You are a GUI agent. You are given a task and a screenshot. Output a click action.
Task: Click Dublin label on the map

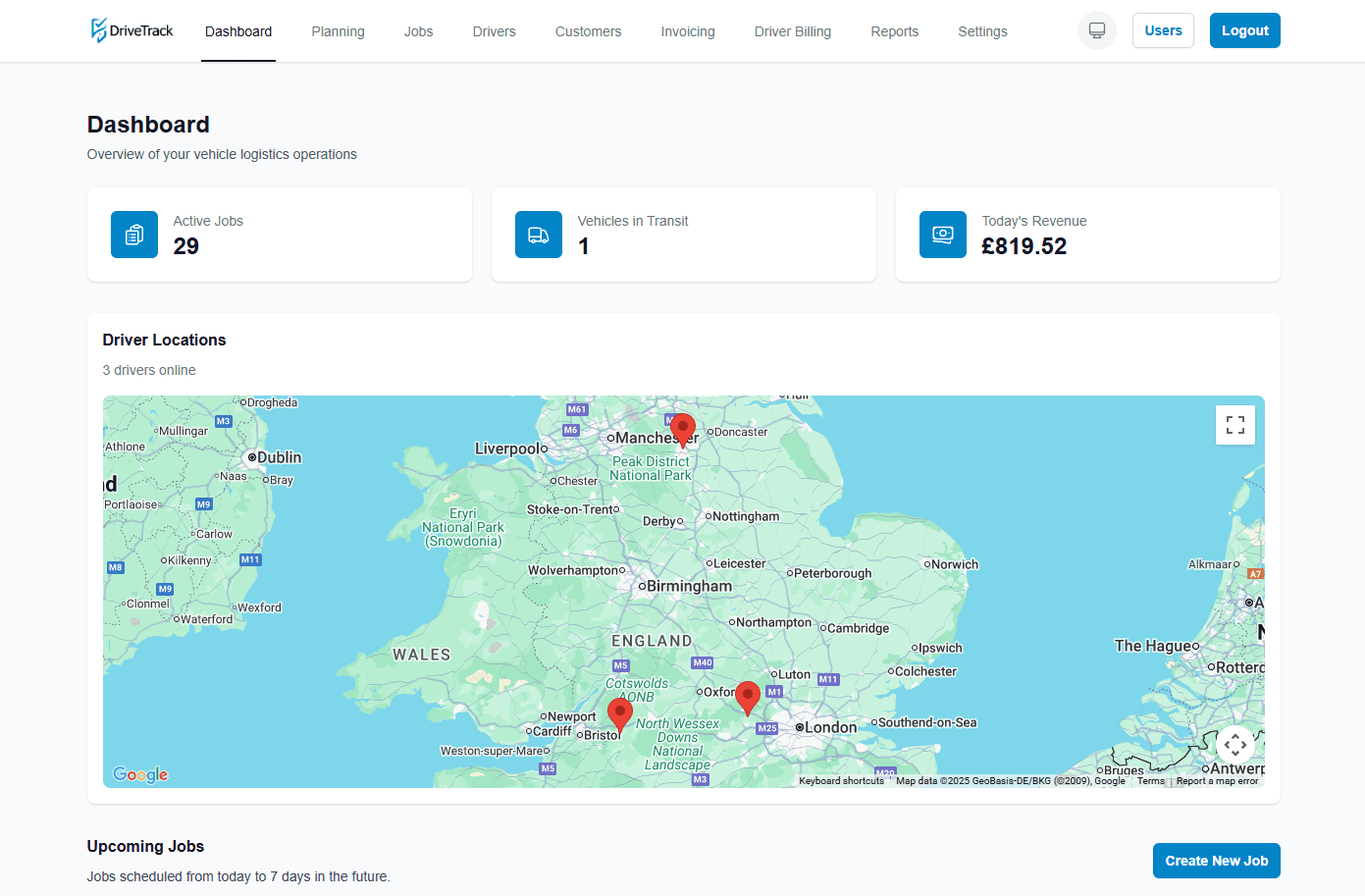(x=280, y=457)
